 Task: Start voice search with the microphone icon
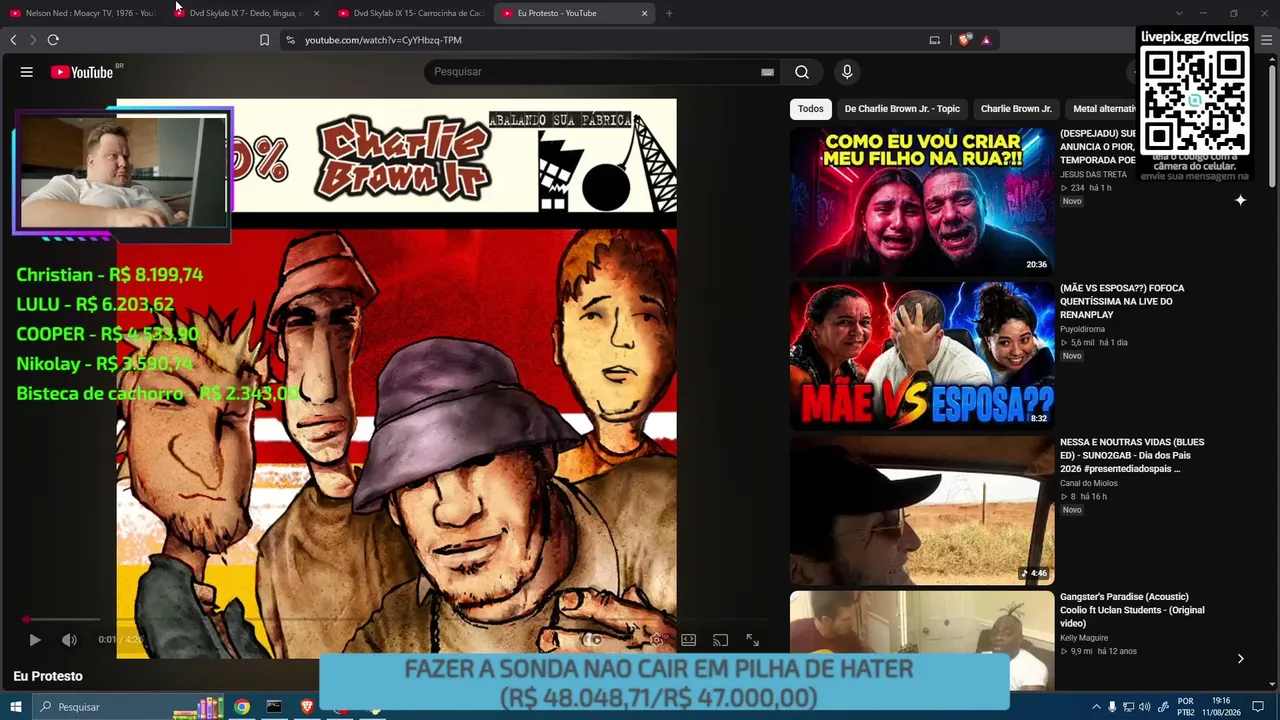(847, 72)
